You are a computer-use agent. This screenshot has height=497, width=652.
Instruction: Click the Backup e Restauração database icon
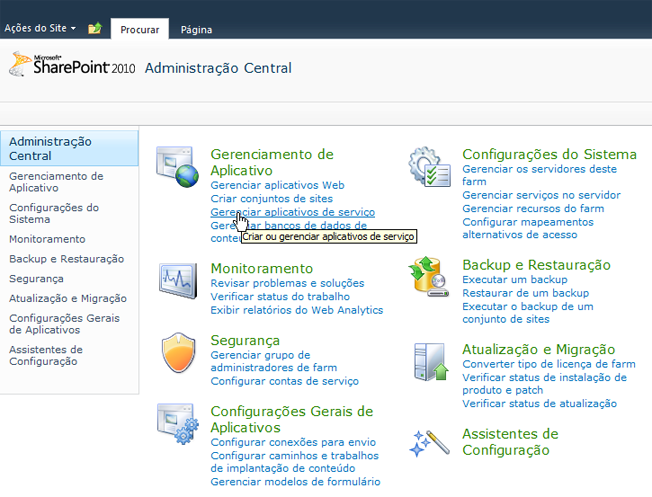[x=429, y=277]
